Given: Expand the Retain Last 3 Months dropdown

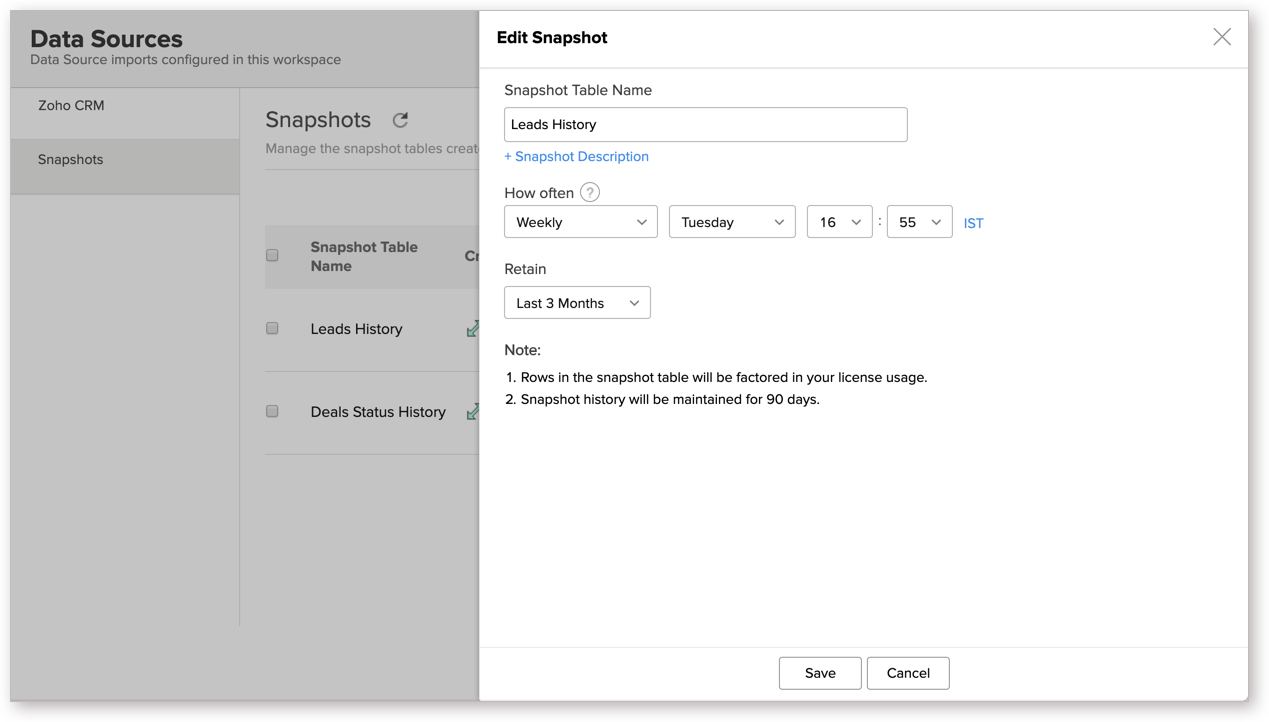Looking at the screenshot, I should (x=577, y=303).
